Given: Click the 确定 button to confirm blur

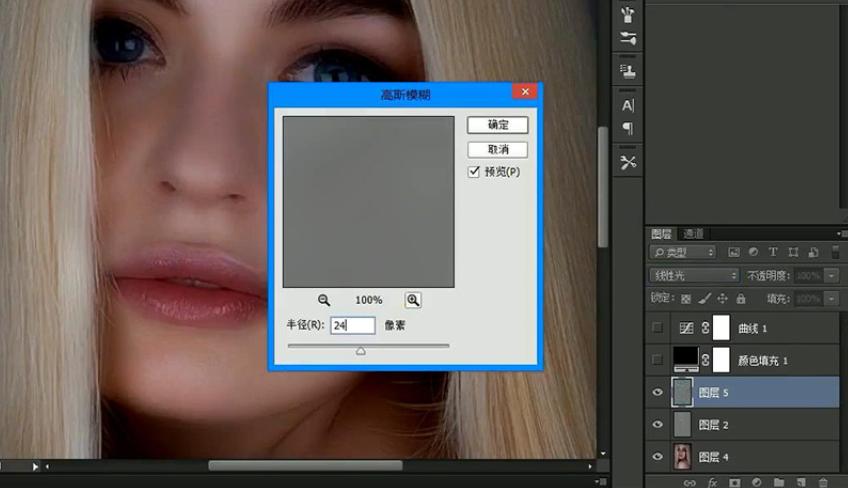Looking at the screenshot, I should point(498,125).
